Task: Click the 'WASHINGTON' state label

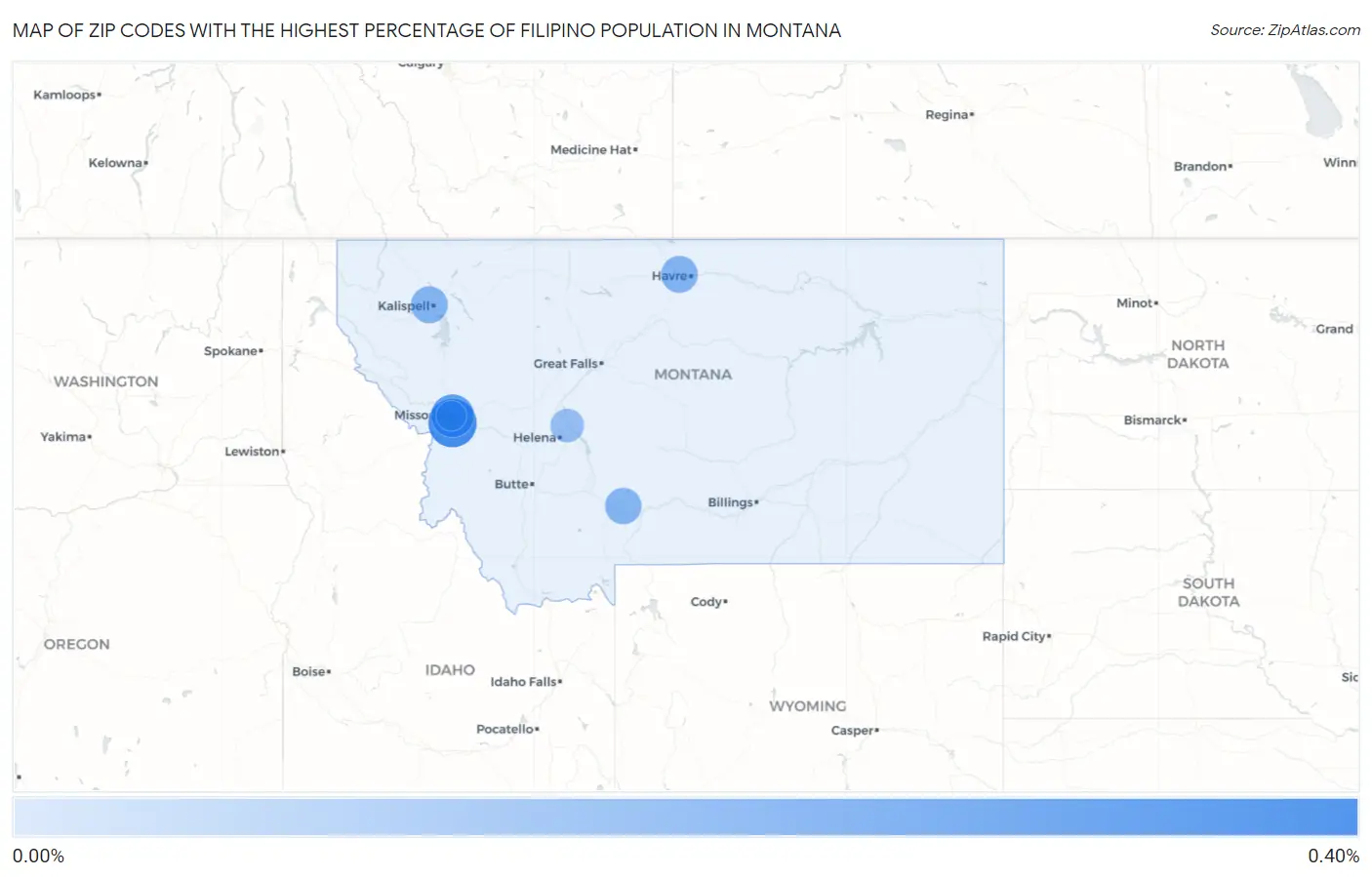Action: tap(105, 381)
